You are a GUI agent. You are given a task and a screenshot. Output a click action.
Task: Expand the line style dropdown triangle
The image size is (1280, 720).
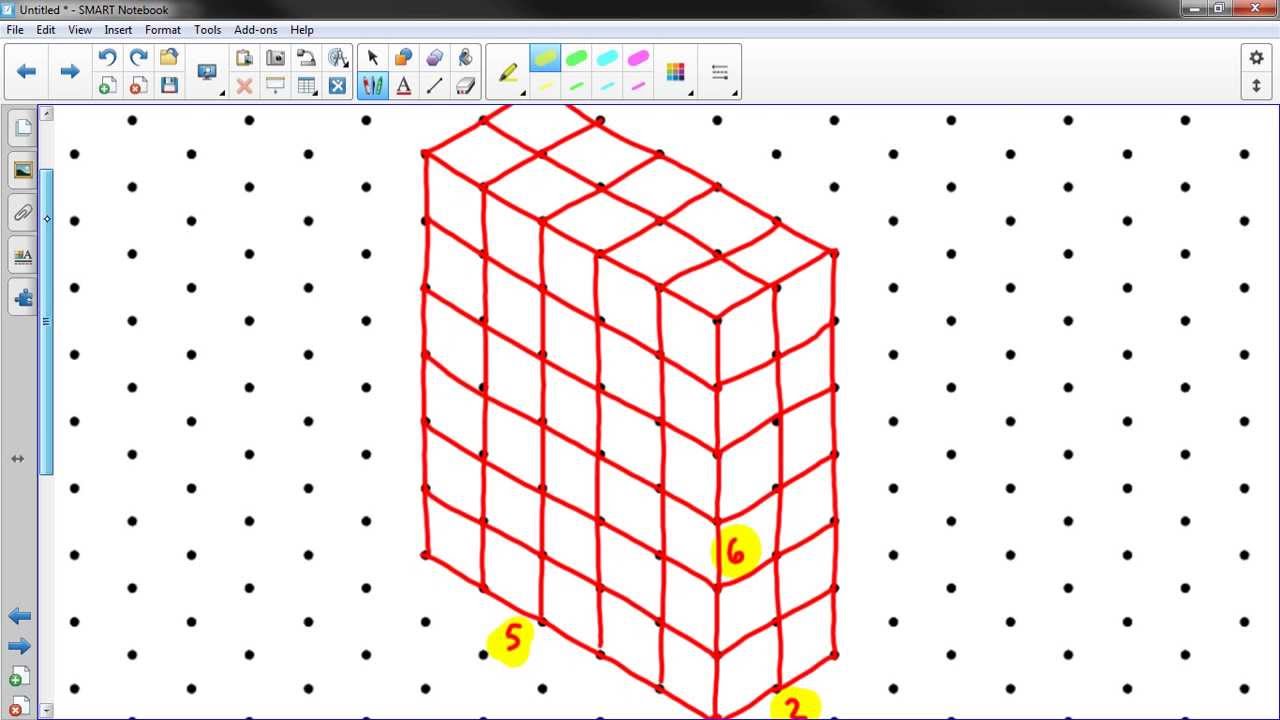[x=735, y=94]
